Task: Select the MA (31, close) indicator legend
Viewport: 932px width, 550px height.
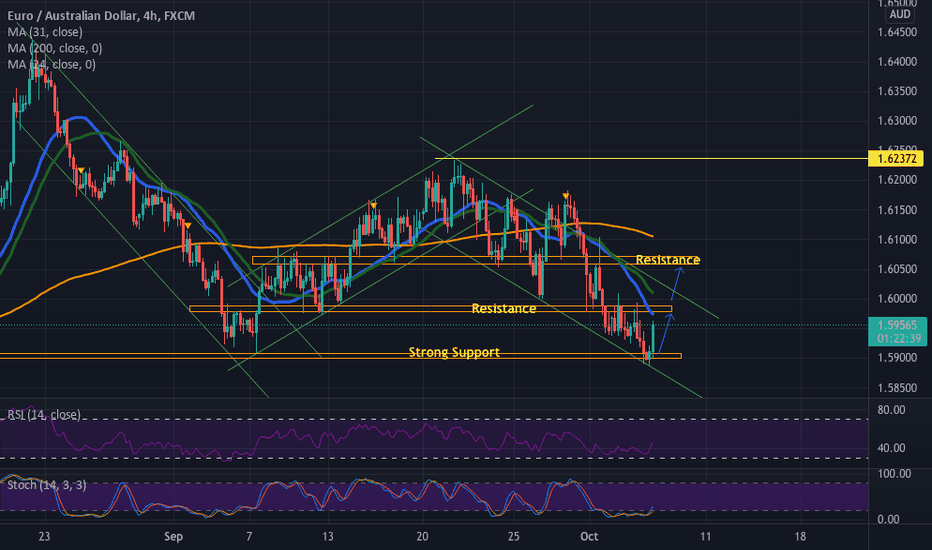Action: (45, 32)
